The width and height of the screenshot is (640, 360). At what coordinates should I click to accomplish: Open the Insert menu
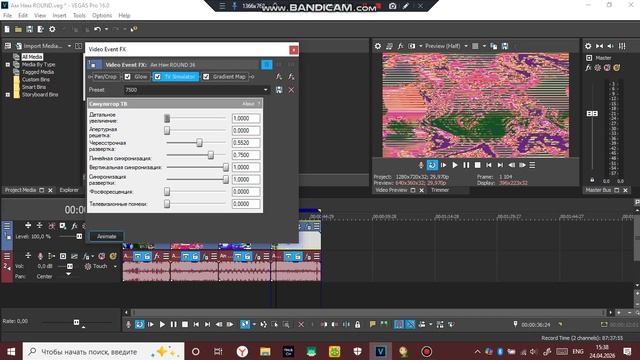[59, 16]
